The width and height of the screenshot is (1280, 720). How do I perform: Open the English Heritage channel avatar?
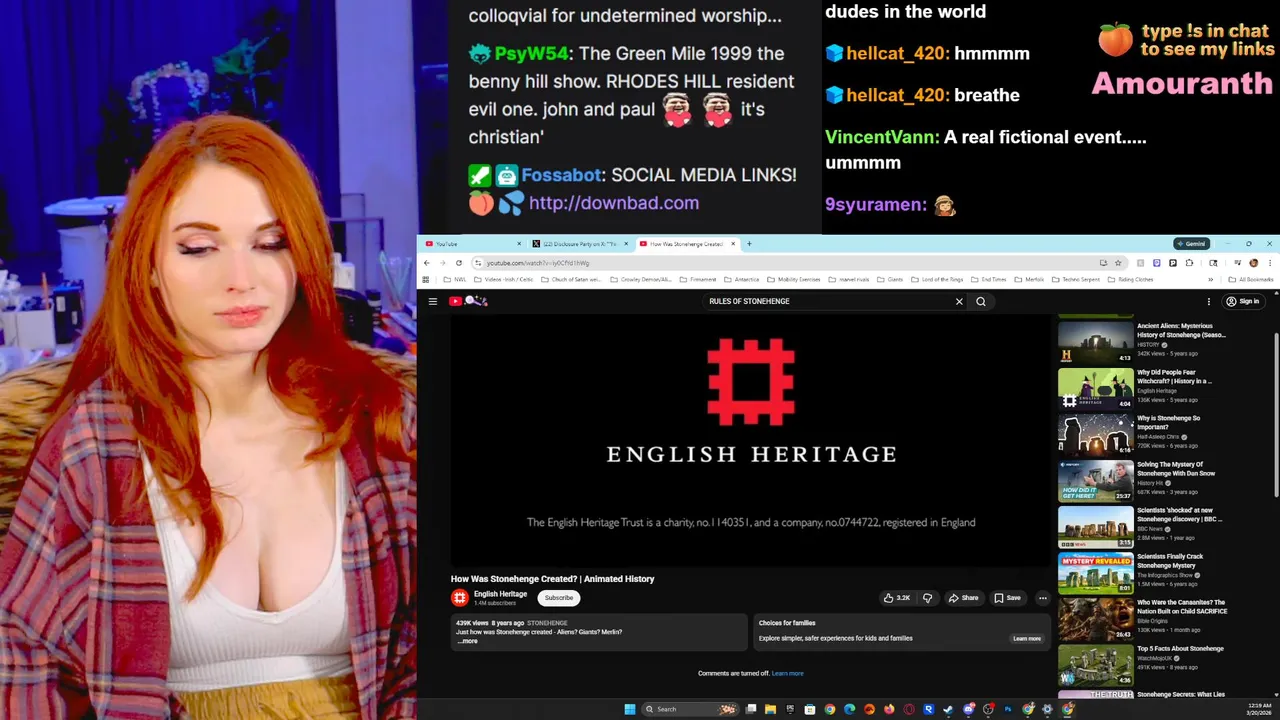[459, 598]
